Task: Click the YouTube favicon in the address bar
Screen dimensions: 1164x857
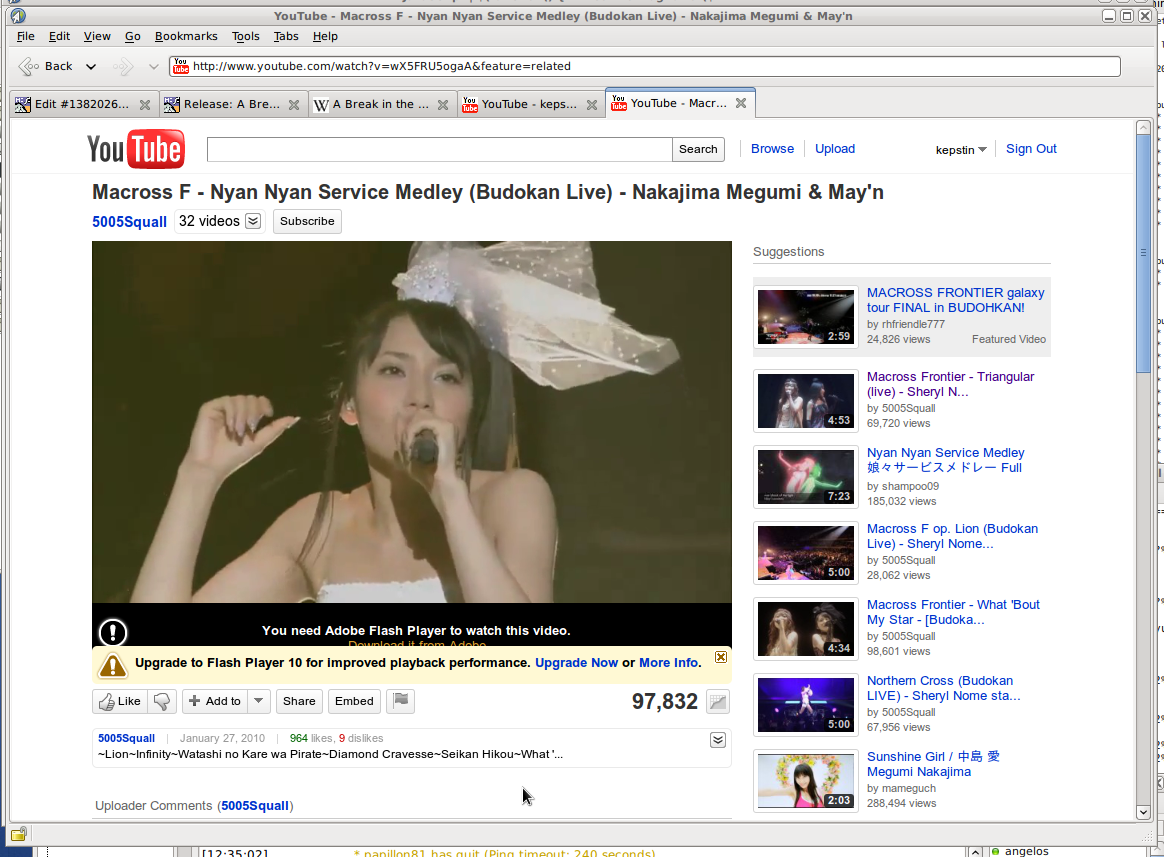Action: point(181,66)
